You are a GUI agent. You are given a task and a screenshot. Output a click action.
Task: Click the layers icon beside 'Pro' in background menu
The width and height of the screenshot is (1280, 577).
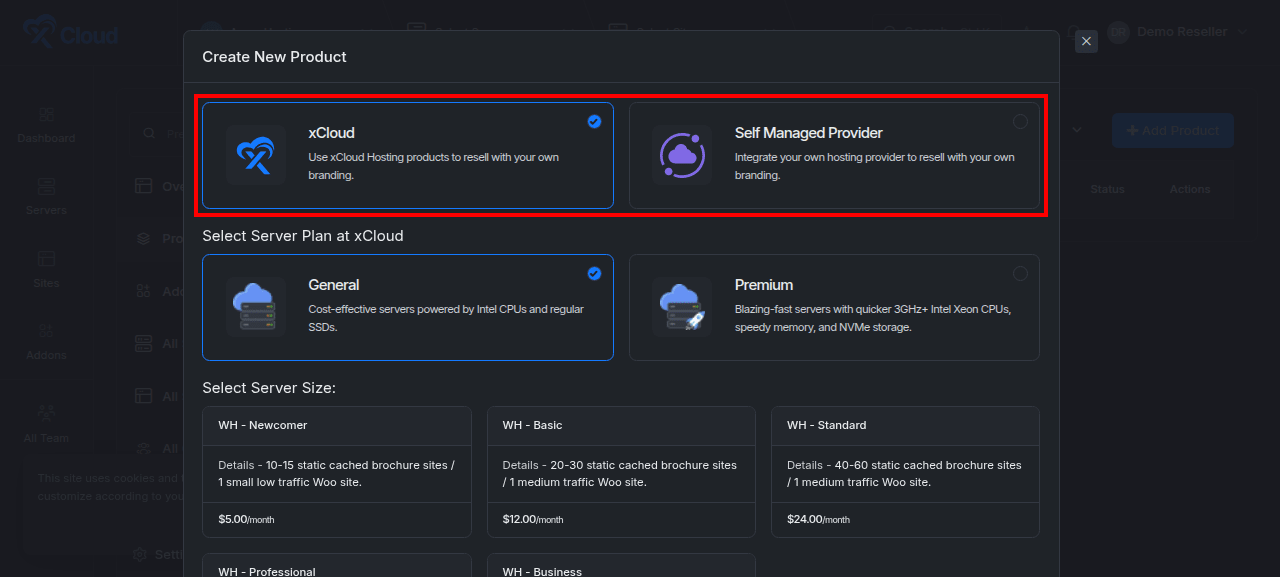click(143, 239)
